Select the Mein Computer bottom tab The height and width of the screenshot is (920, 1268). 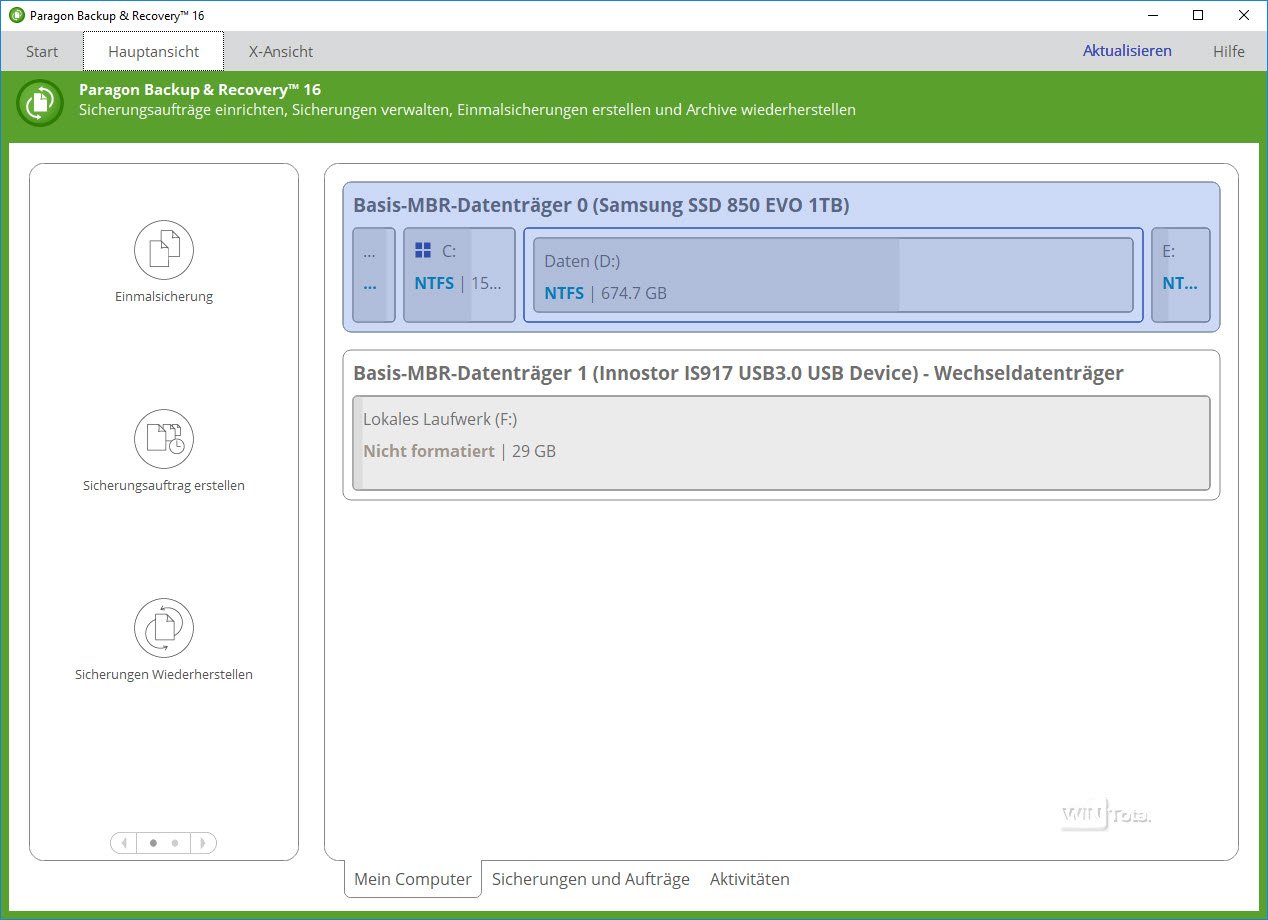pos(413,879)
